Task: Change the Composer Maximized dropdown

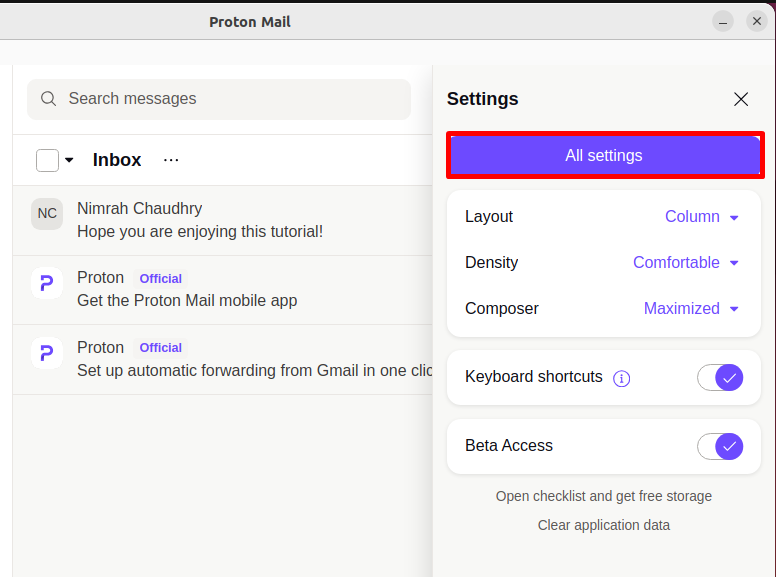Action: click(691, 309)
